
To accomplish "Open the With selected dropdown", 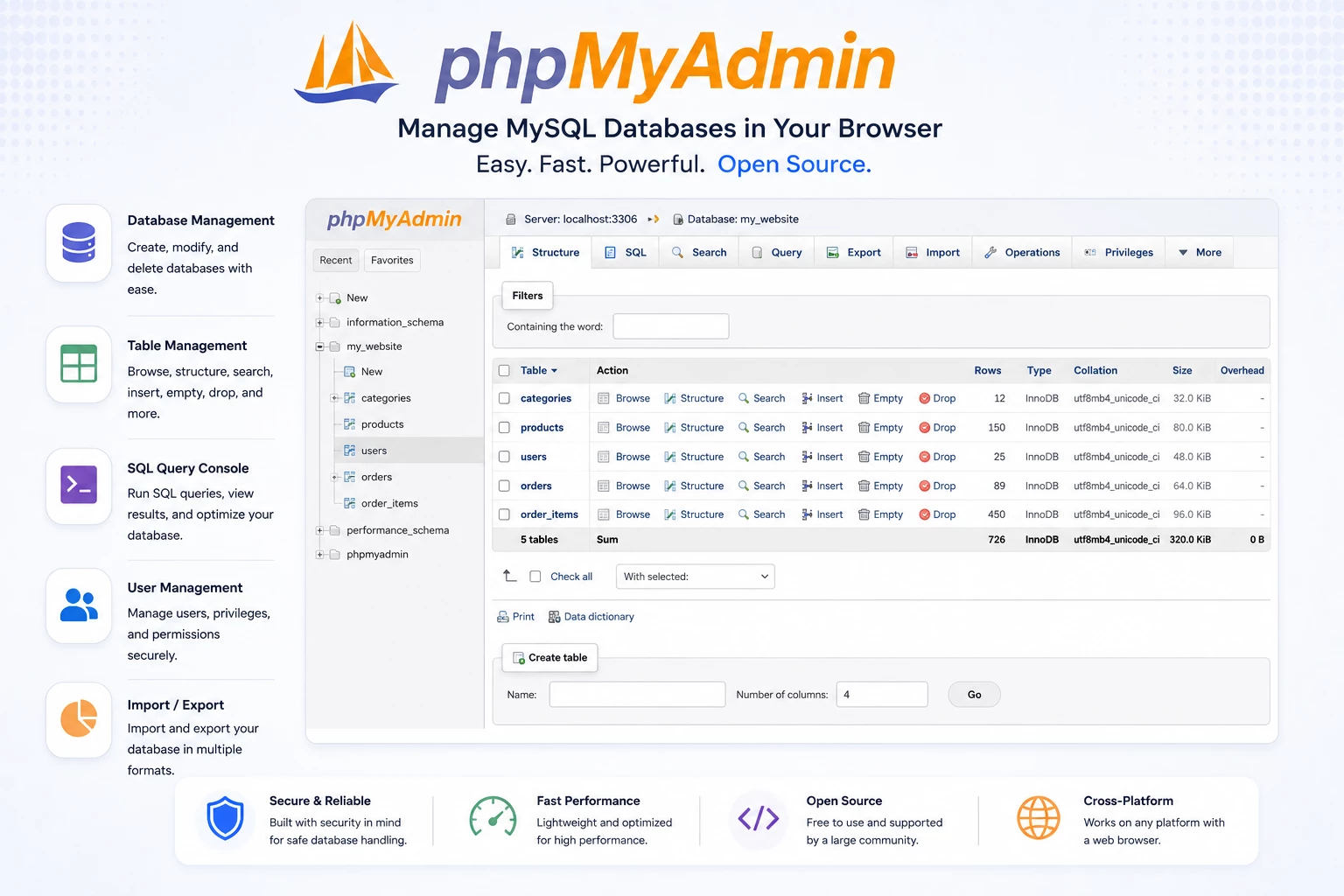I will (696, 577).
